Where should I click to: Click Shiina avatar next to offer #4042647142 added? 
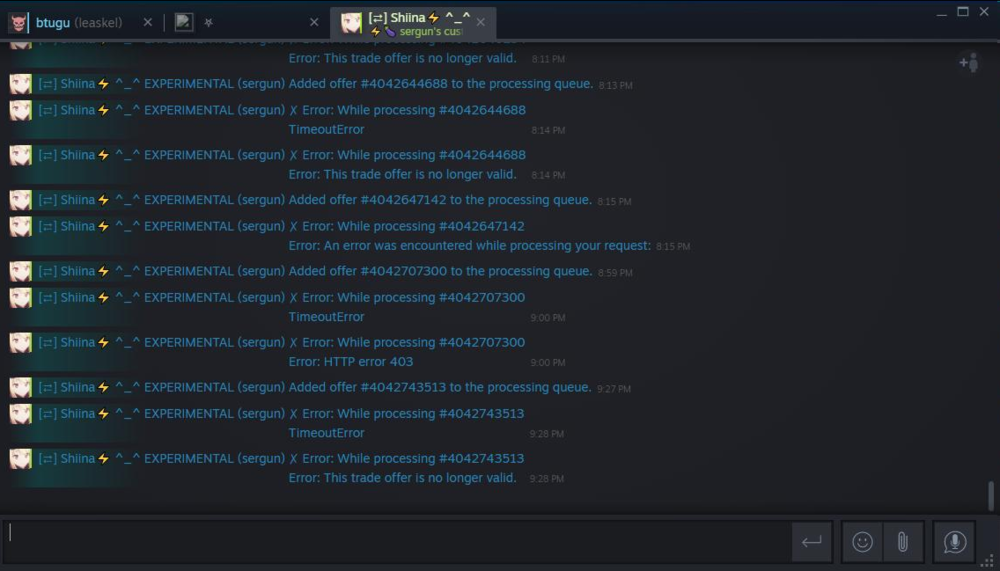(x=20, y=200)
